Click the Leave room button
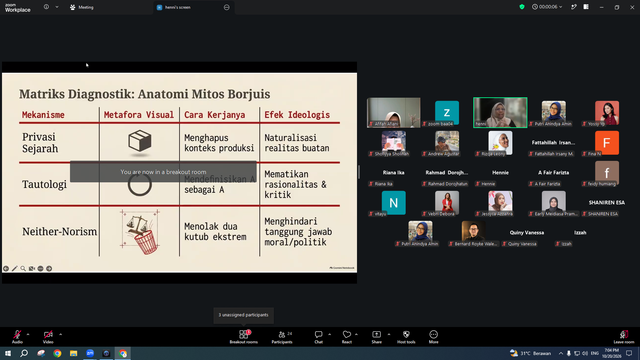This screenshot has height=360, width=640. pos(624,337)
